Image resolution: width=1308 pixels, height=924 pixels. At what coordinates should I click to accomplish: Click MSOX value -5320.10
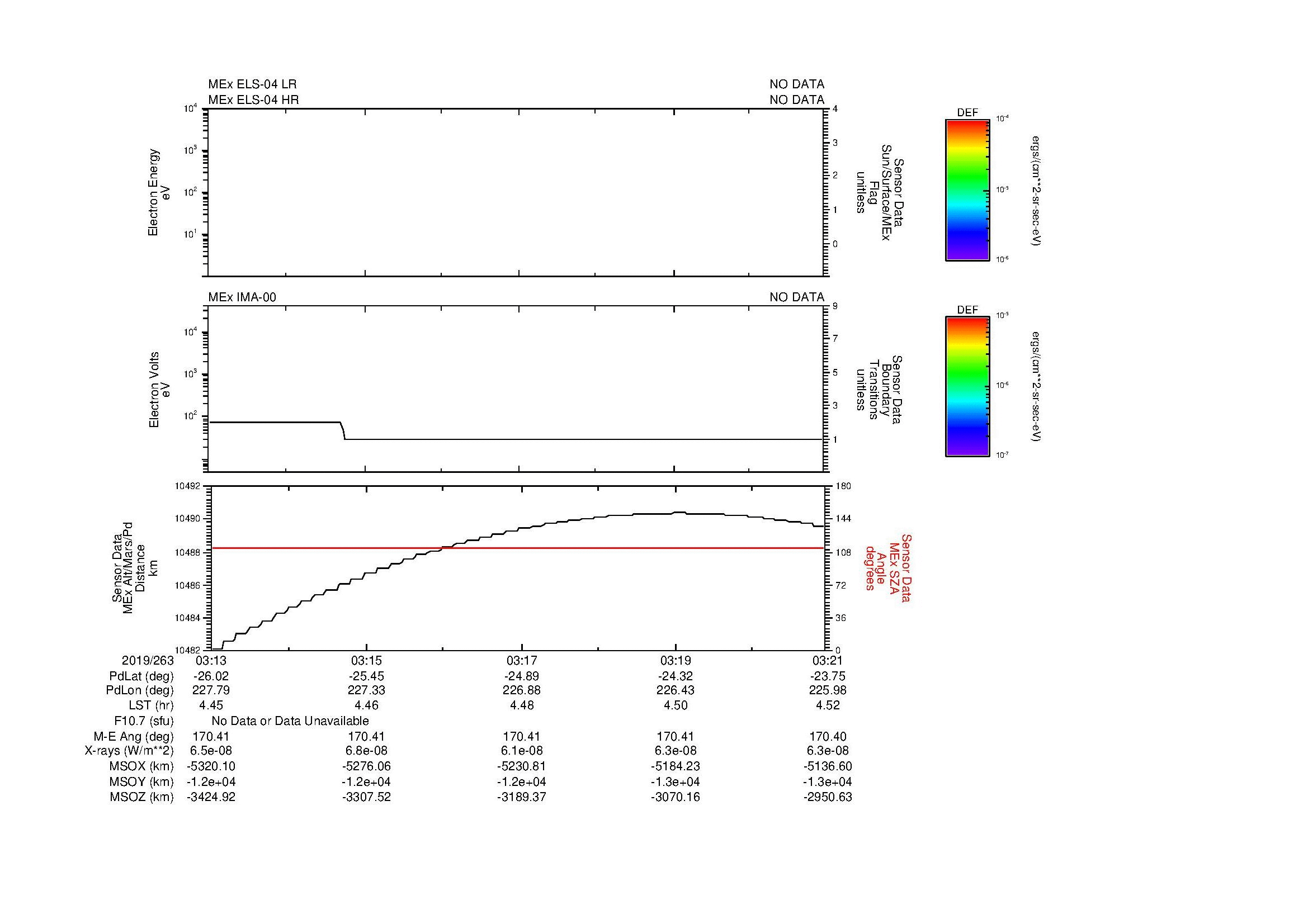pos(211,766)
